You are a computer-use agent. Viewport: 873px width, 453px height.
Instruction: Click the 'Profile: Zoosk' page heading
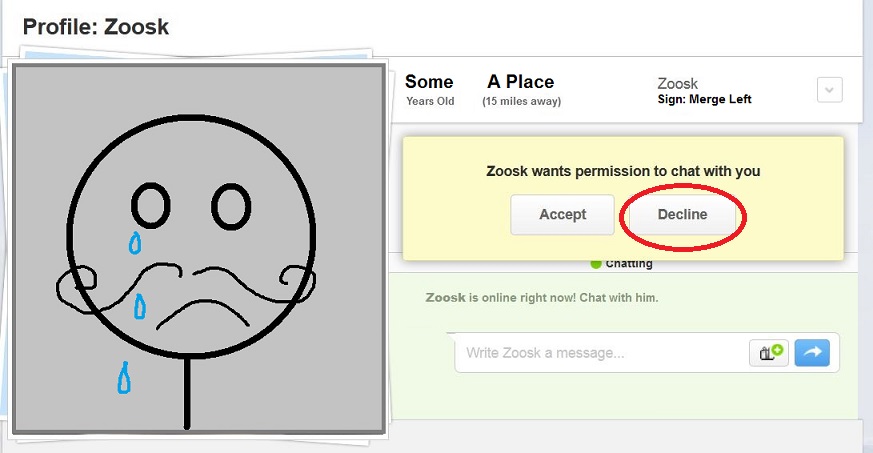96,27
